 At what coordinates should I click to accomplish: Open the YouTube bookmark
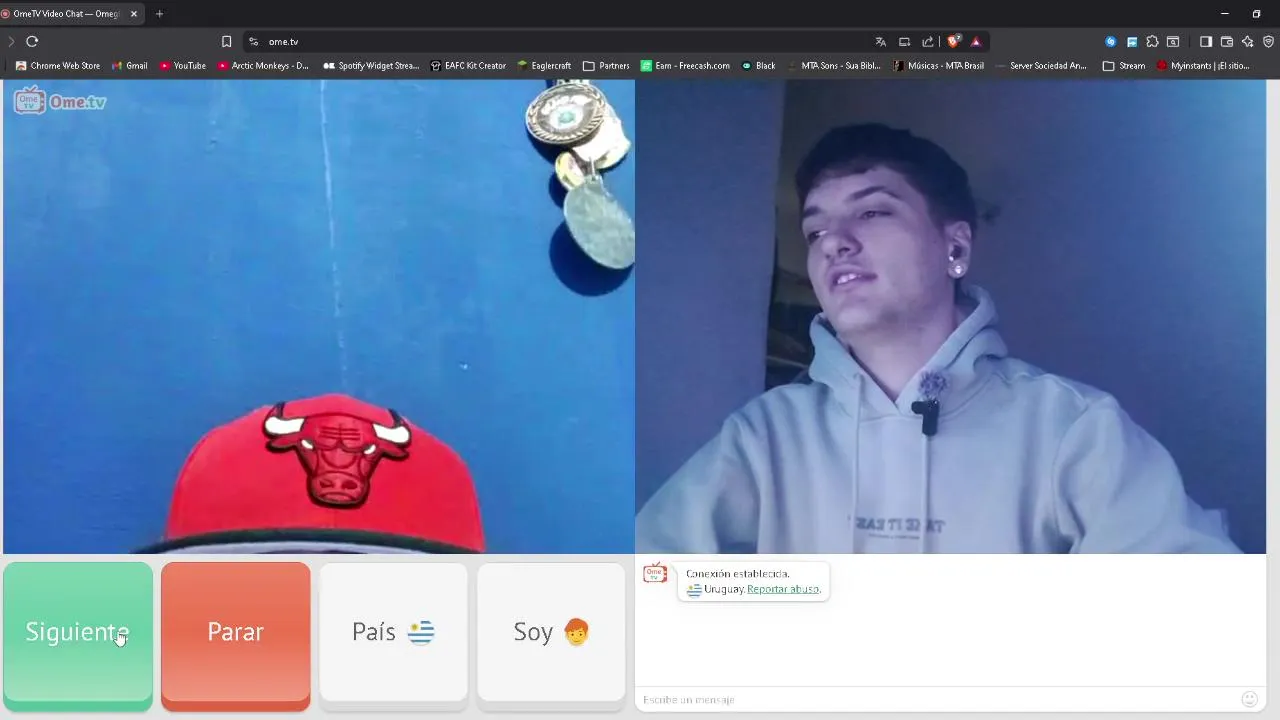(x=183, y=66)
